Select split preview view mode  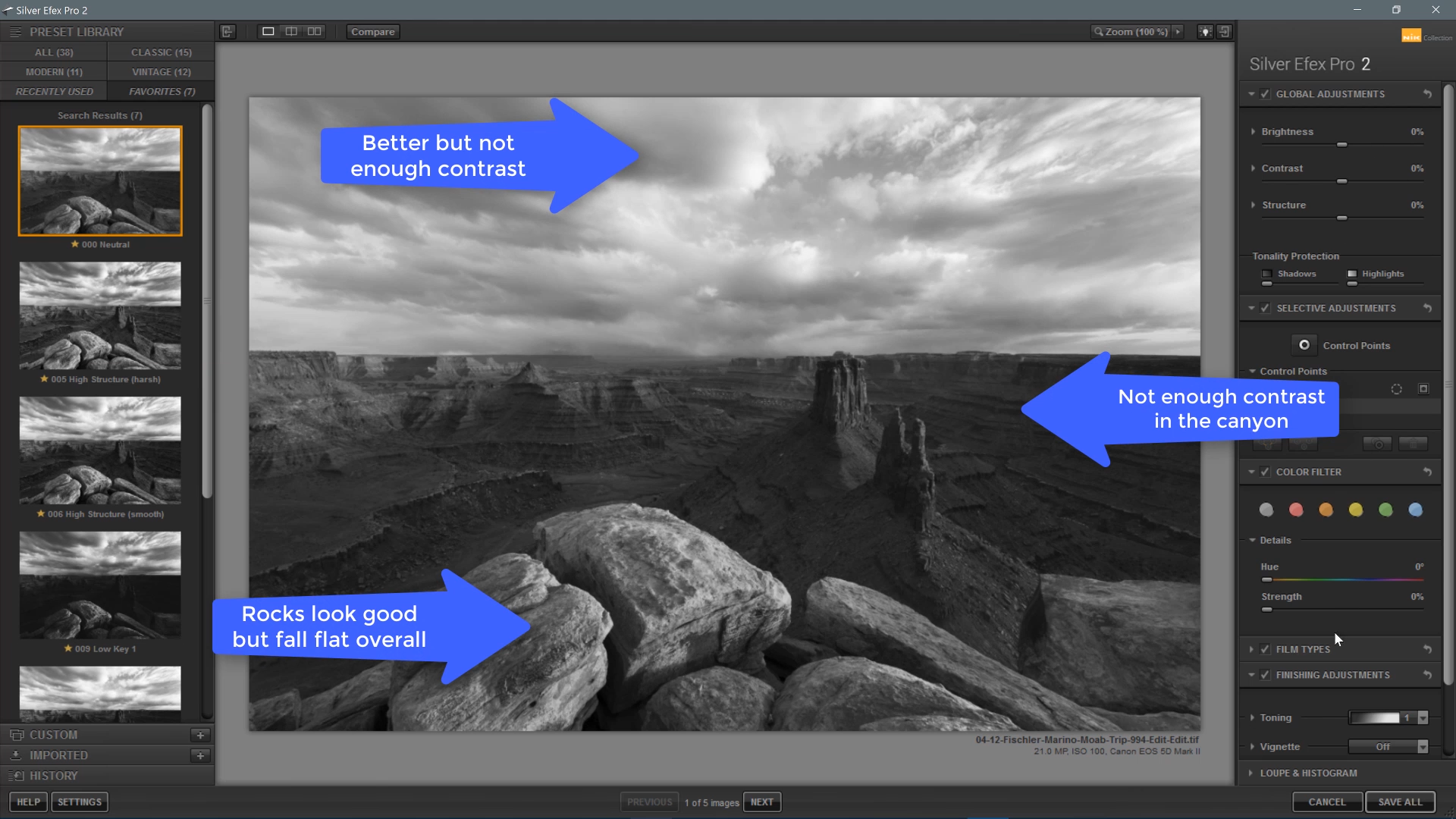291,31
